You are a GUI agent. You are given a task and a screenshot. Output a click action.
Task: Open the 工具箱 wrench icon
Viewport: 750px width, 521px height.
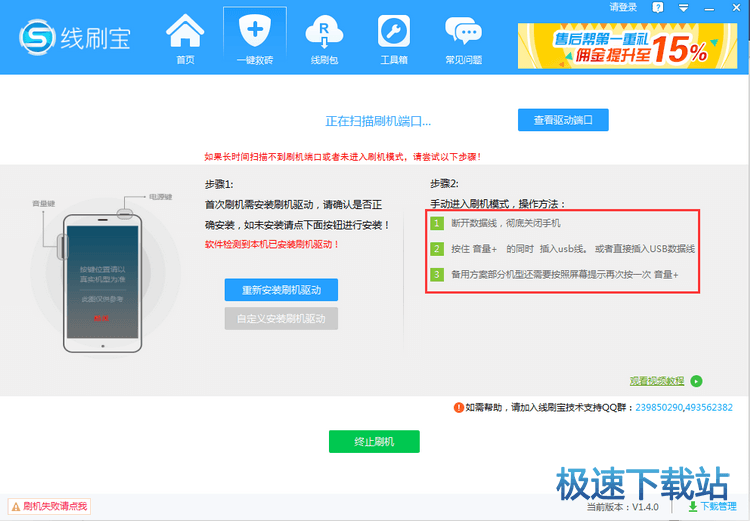pos(394,38)
